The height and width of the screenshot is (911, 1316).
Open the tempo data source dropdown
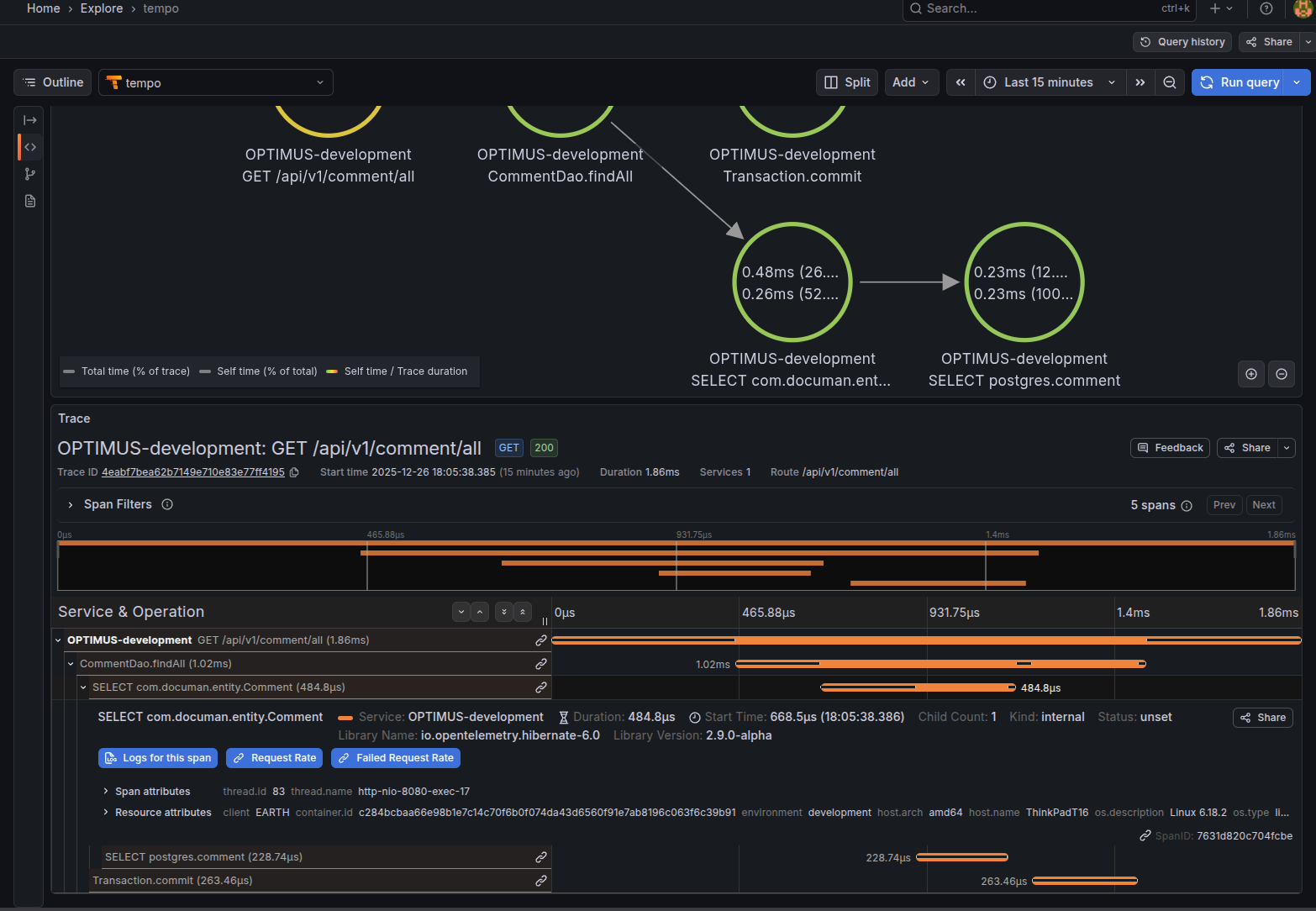coord(216,82)
